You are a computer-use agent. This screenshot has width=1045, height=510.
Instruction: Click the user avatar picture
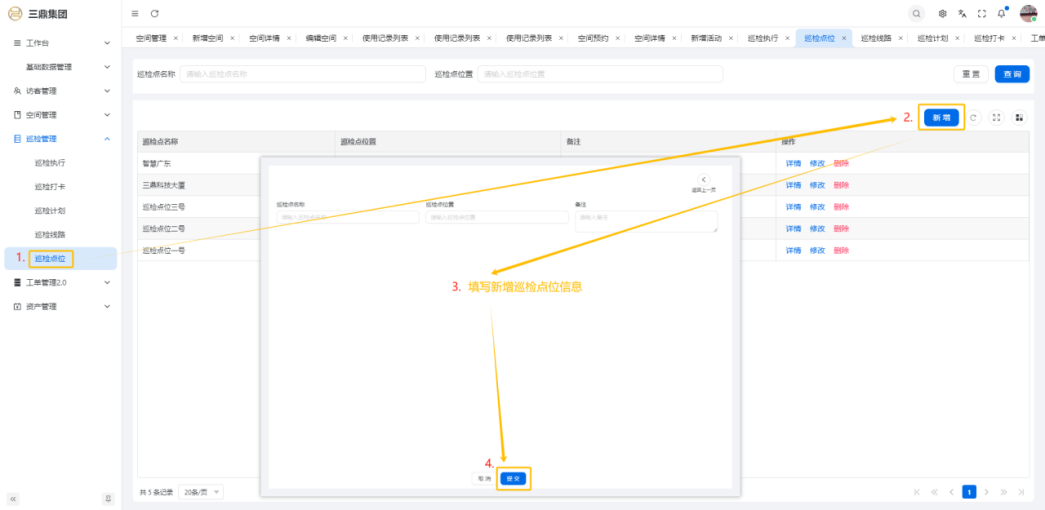1028,13
